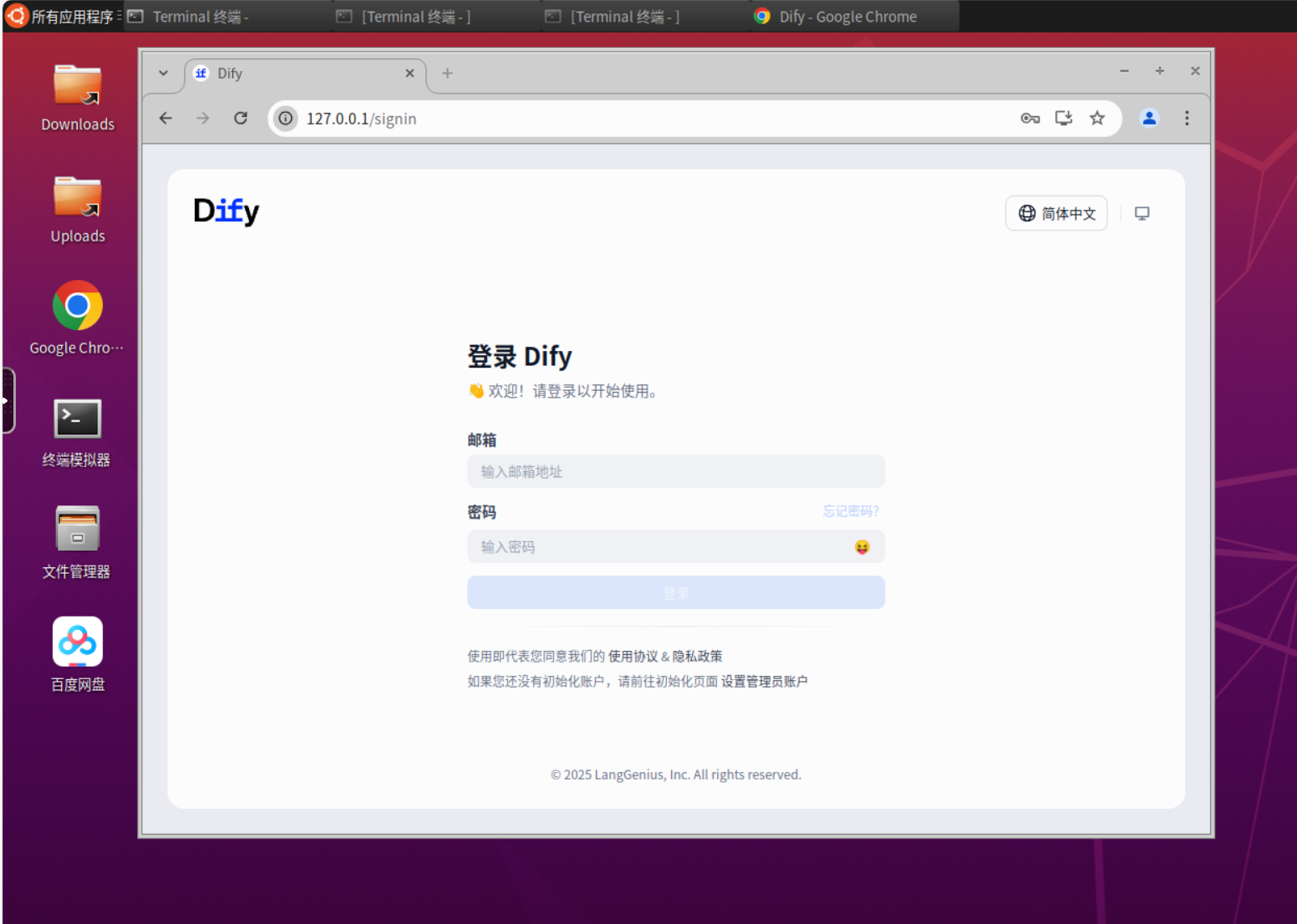Launch the 终端模拟器 terminal emulator
This screenshot has width=1297, height=924.
pos(77,433)
